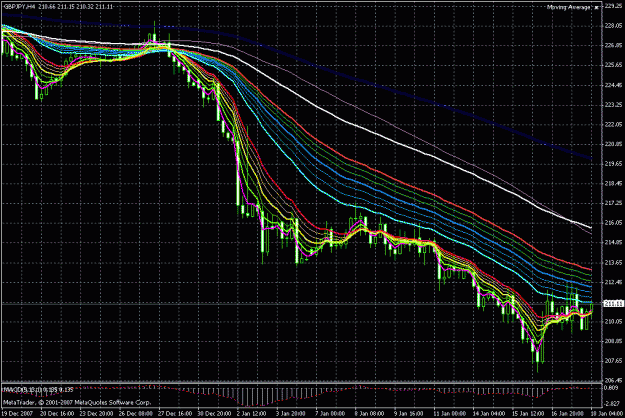The width and height of the screenshot is (625, 418).
Task: Click the 224.45 price scale label
Action: tap(614, 85)
